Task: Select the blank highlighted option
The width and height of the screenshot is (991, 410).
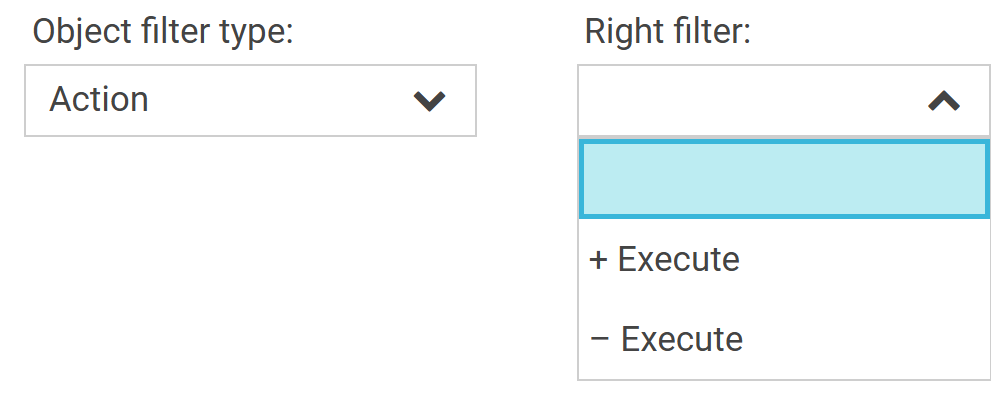Action: 783,180
